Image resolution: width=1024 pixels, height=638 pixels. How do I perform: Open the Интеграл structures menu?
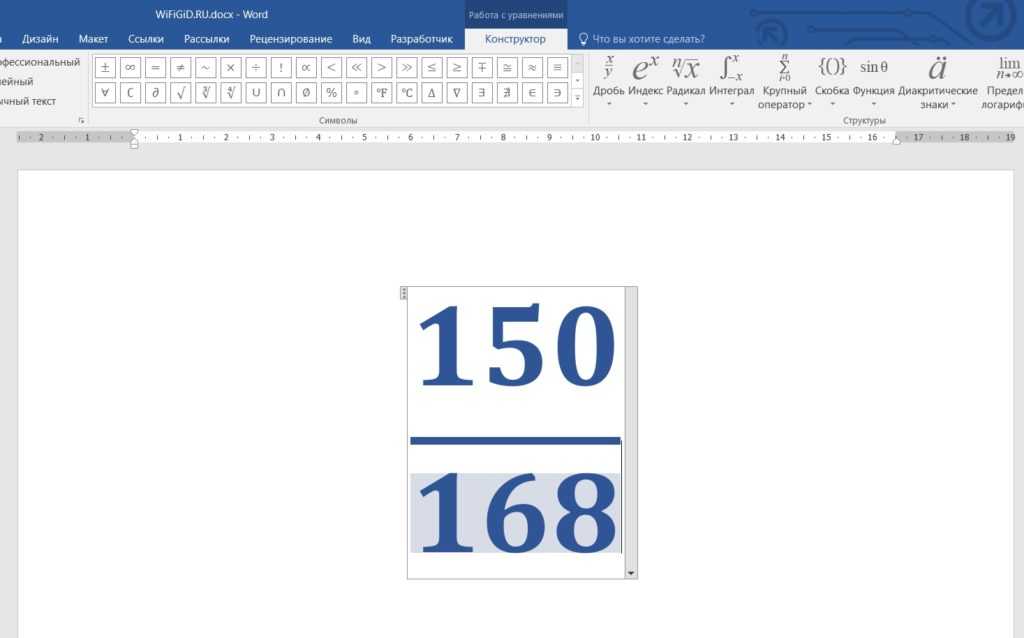coord(731,80)
